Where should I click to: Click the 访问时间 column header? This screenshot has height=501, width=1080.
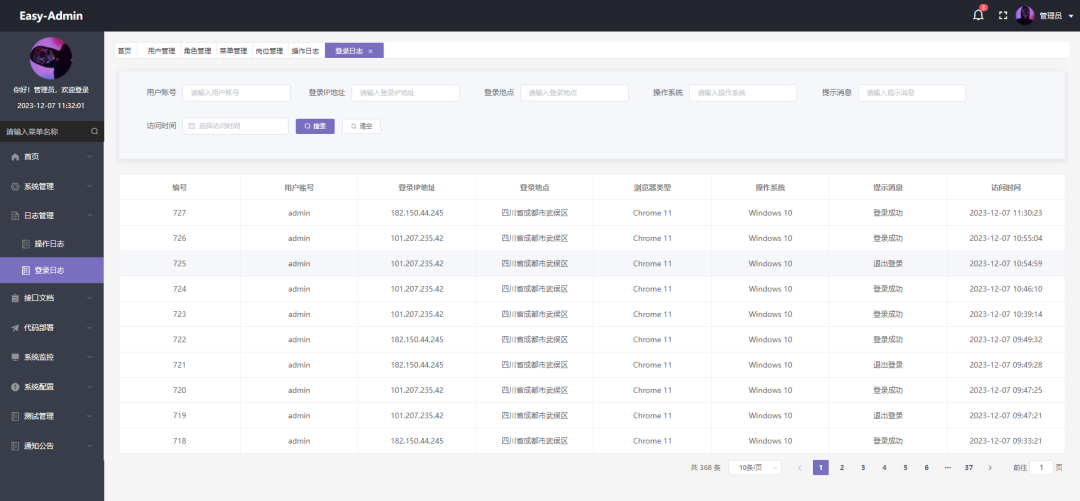tap(1006, 187)
